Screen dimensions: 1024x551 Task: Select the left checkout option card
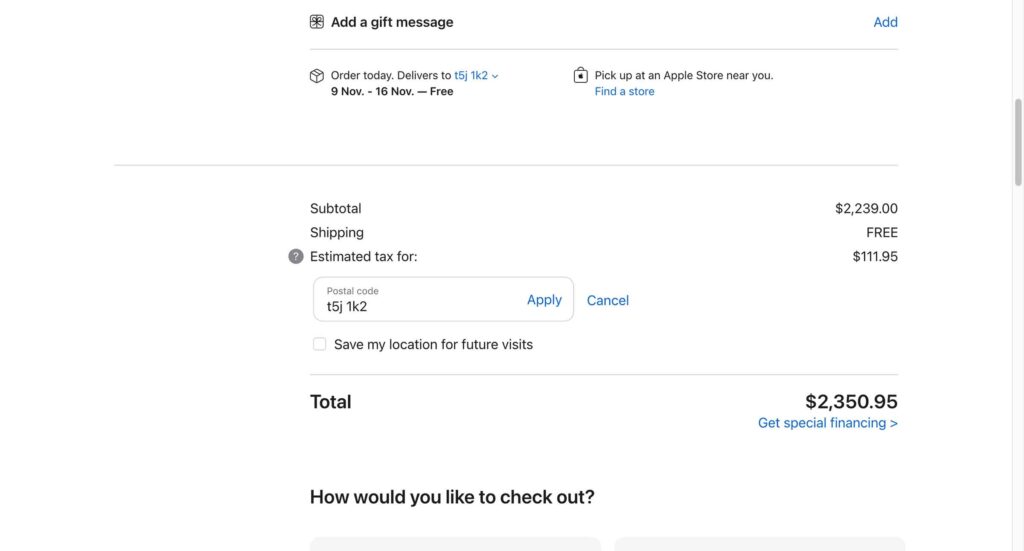[x=455, y=544]
